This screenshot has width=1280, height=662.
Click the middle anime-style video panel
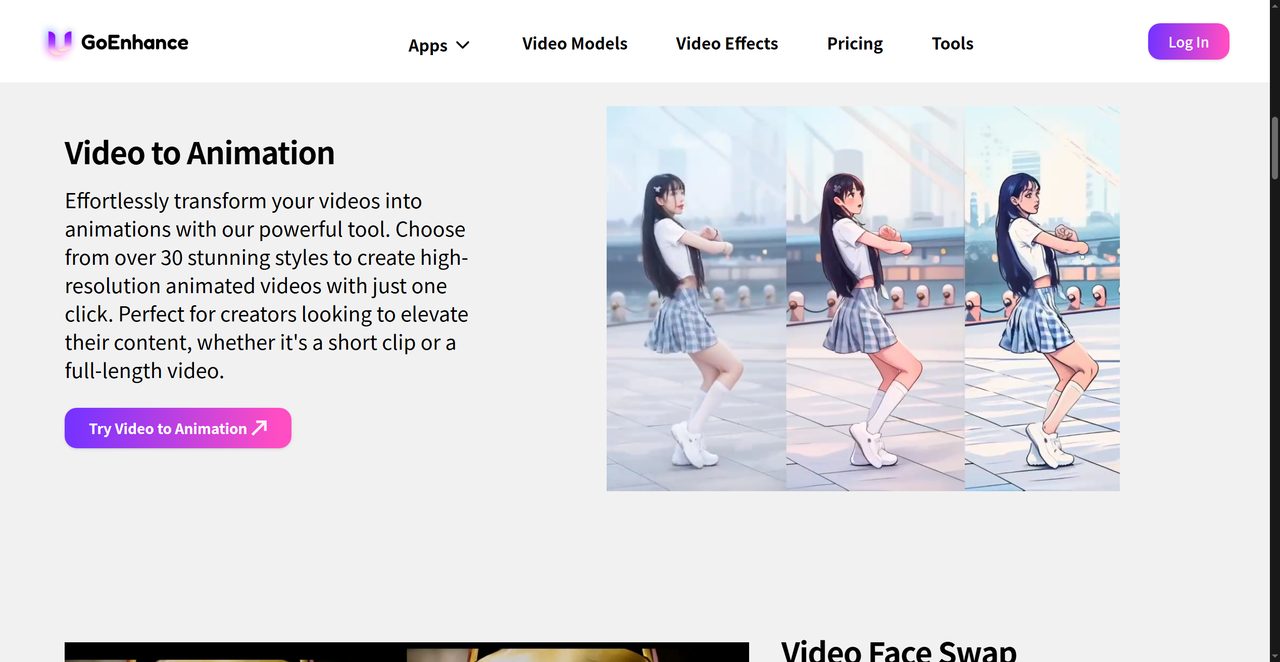coord(875,299)
